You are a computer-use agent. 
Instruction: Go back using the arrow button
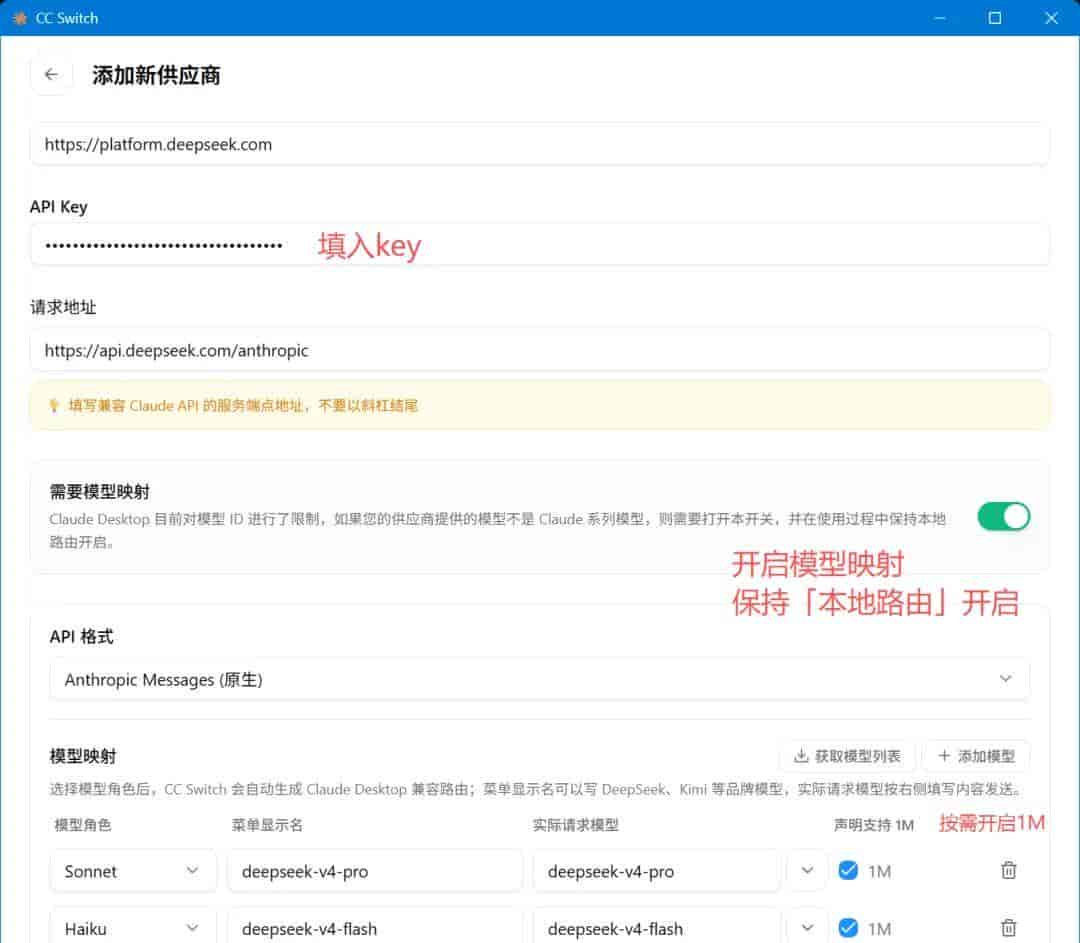tap(51, 74)
